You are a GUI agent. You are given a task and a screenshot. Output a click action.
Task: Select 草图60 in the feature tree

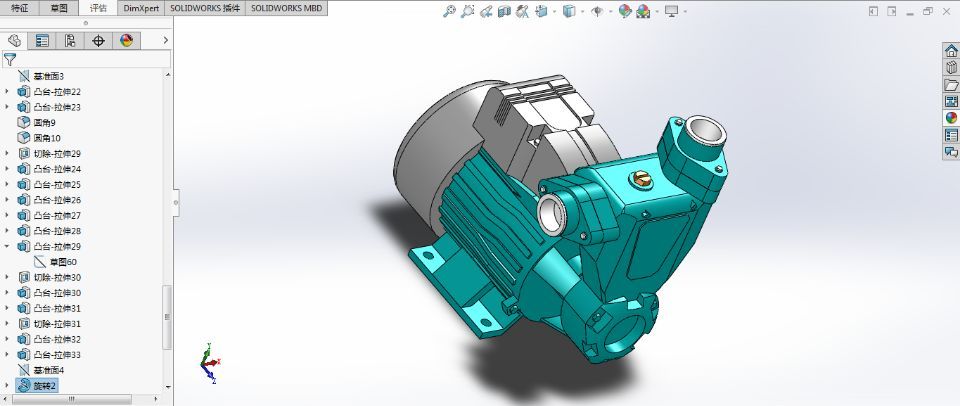pyautogui.click(x=63, y=262)
